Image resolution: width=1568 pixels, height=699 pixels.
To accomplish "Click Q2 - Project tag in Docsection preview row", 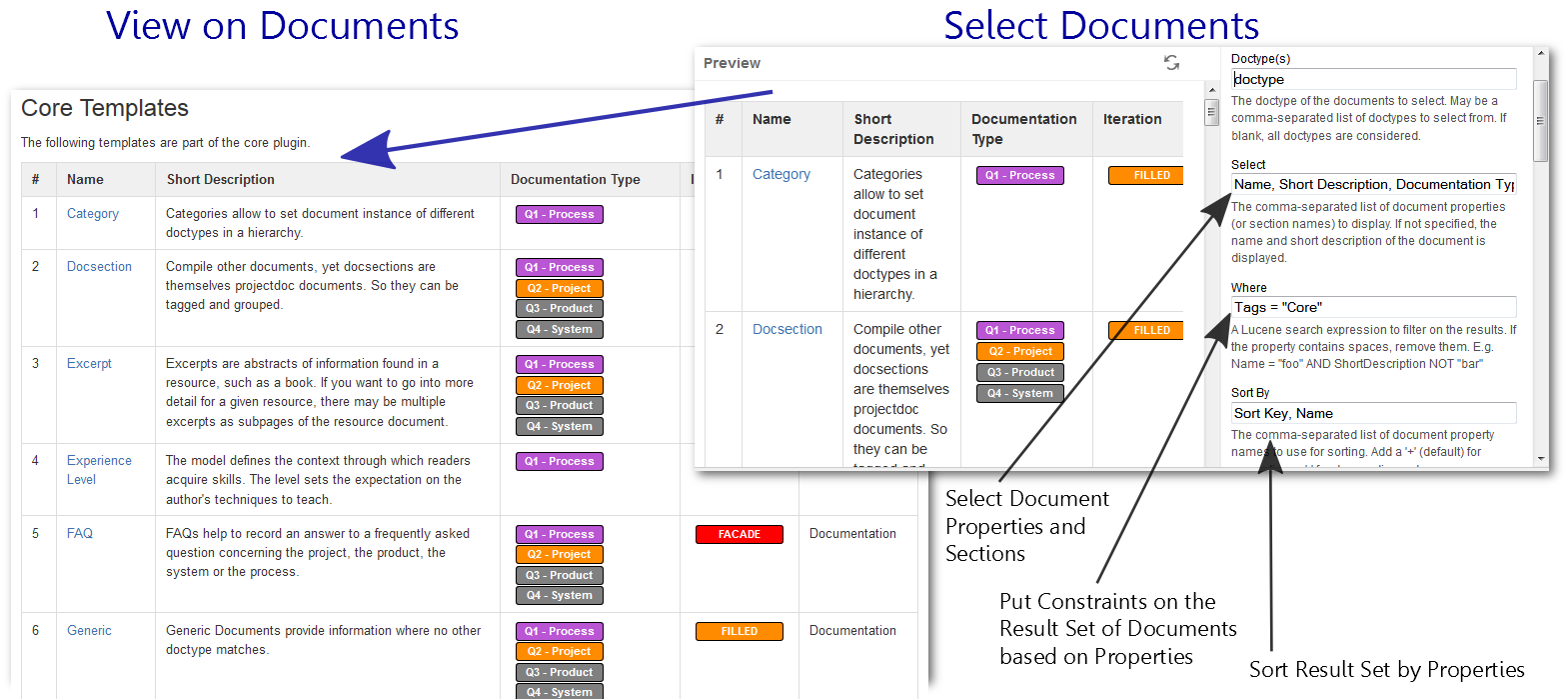I will coord(1019,352).
